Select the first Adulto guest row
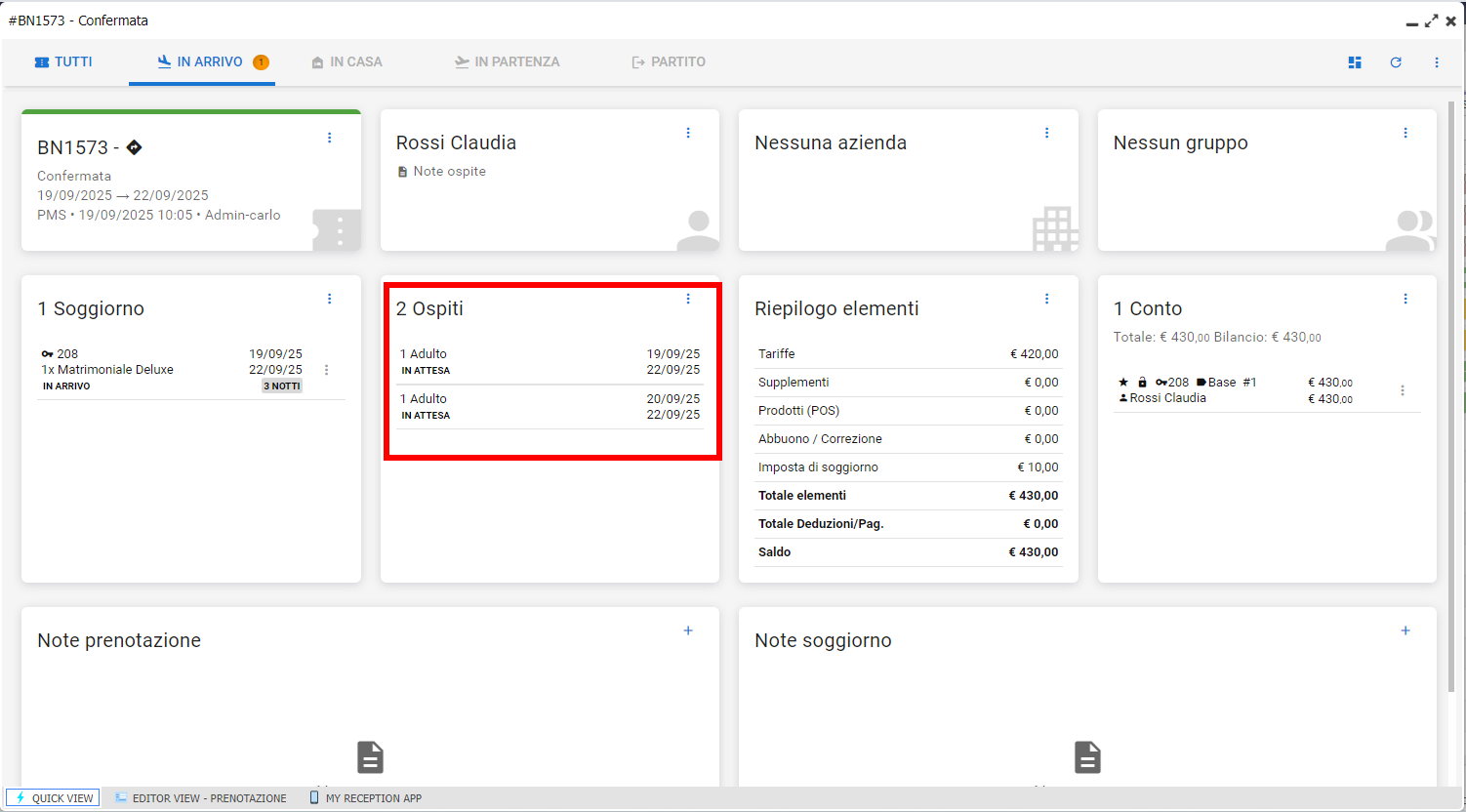 coord(550,362)
